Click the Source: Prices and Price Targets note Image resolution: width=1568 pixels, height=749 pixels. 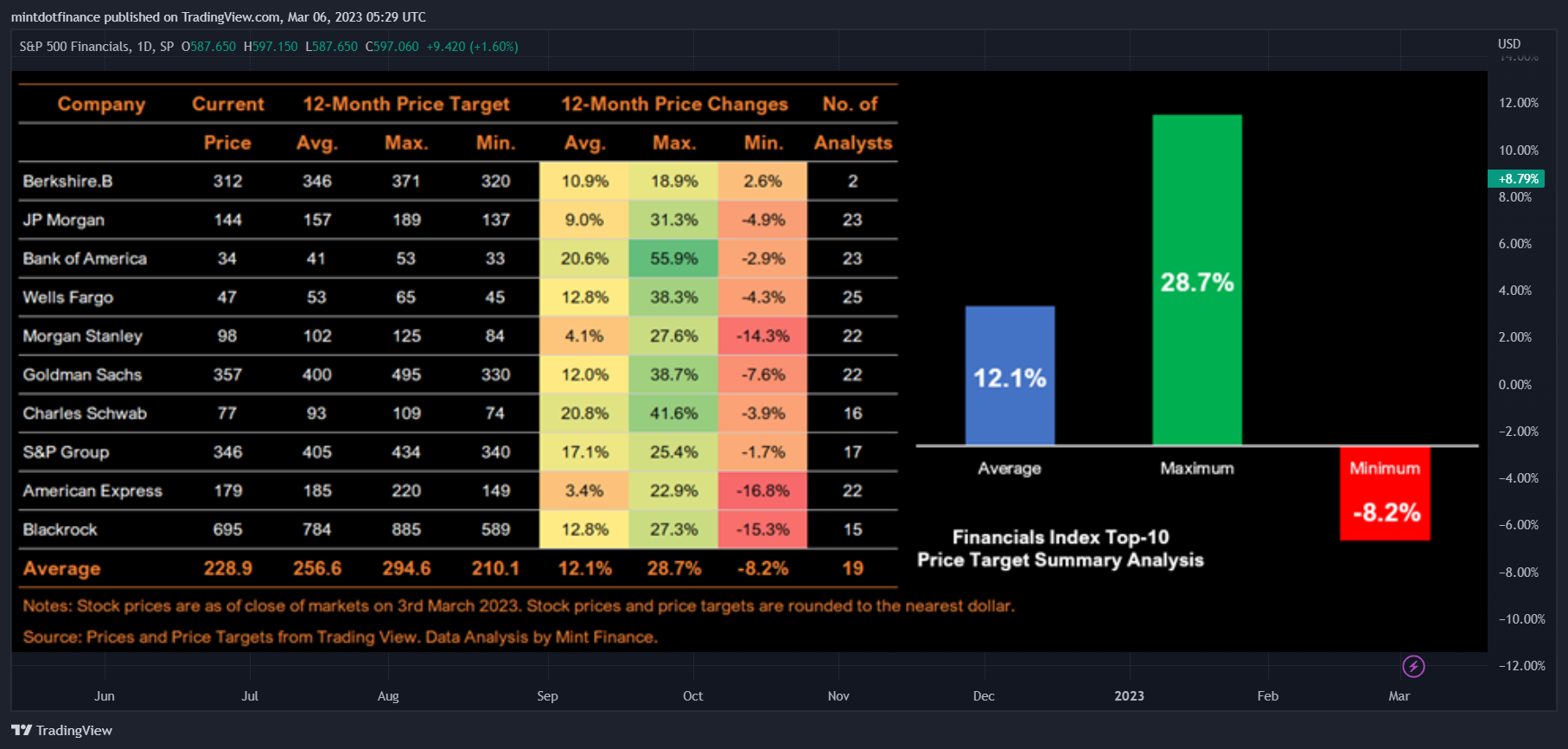pos(340,637)
